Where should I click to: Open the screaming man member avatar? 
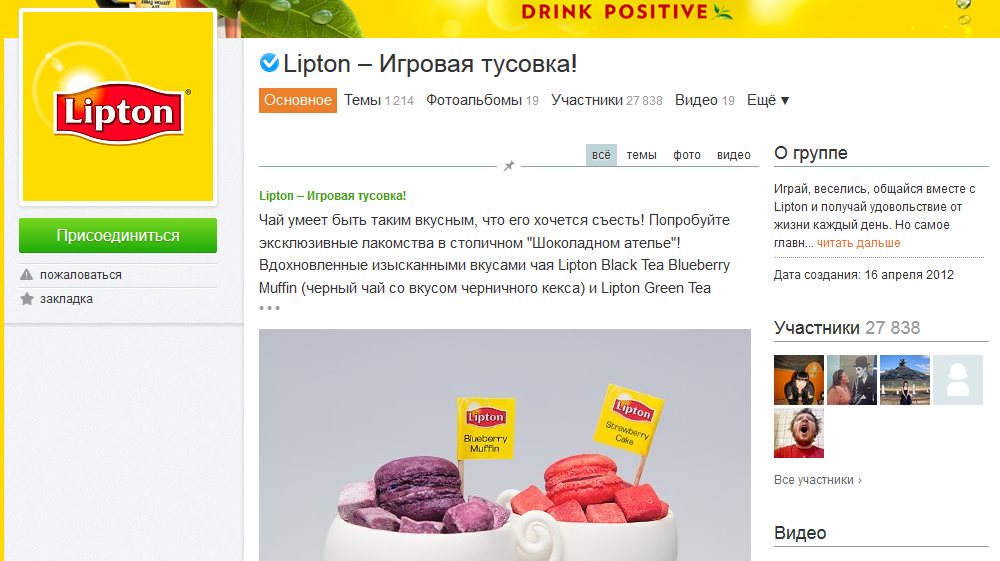click(x=798, y=433)
